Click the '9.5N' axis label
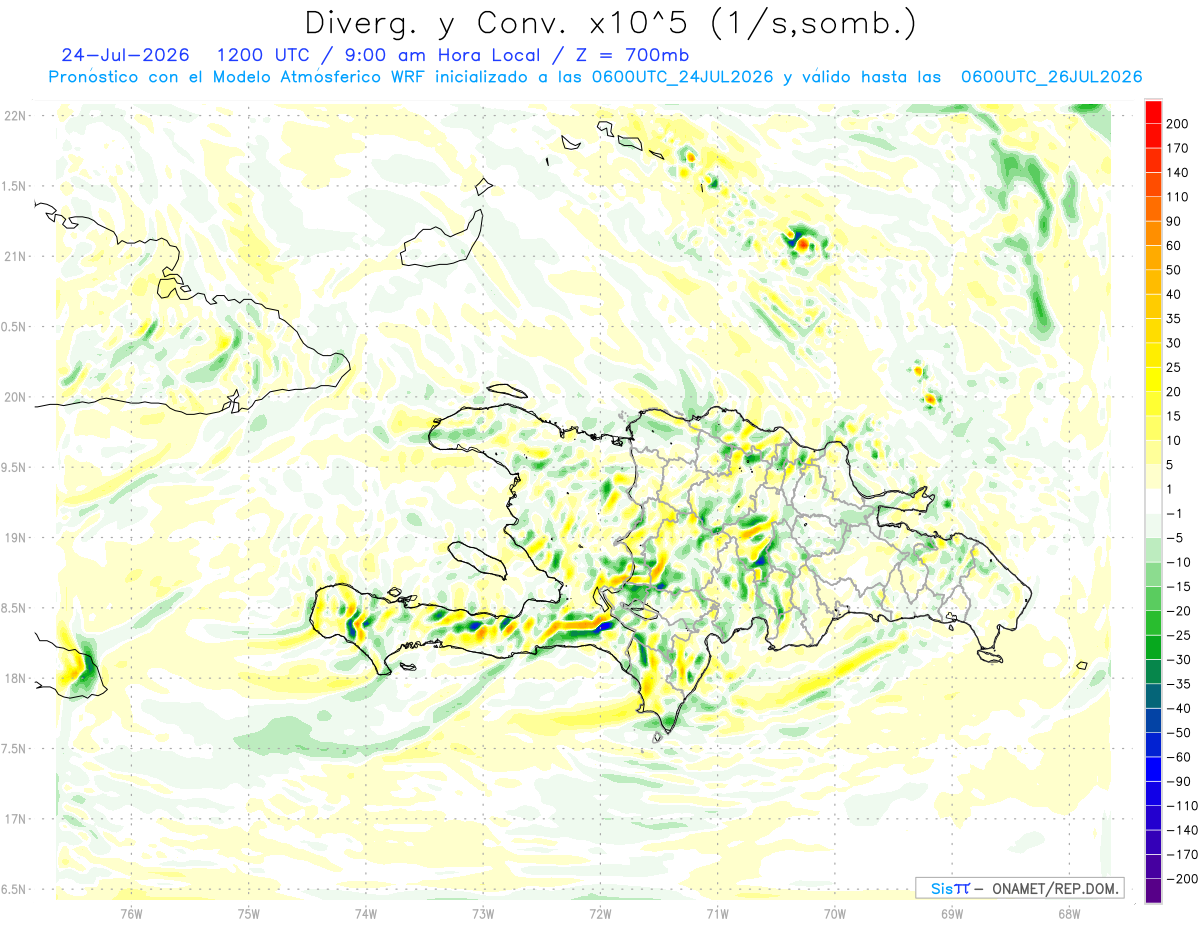This screenshot has height=927, width=1200. pyautogui.click(x=15, y=467)
